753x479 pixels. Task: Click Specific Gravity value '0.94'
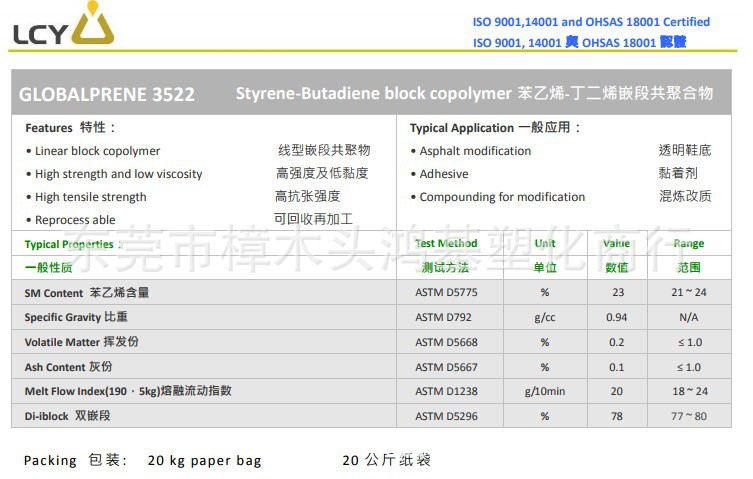click(617, 317)
